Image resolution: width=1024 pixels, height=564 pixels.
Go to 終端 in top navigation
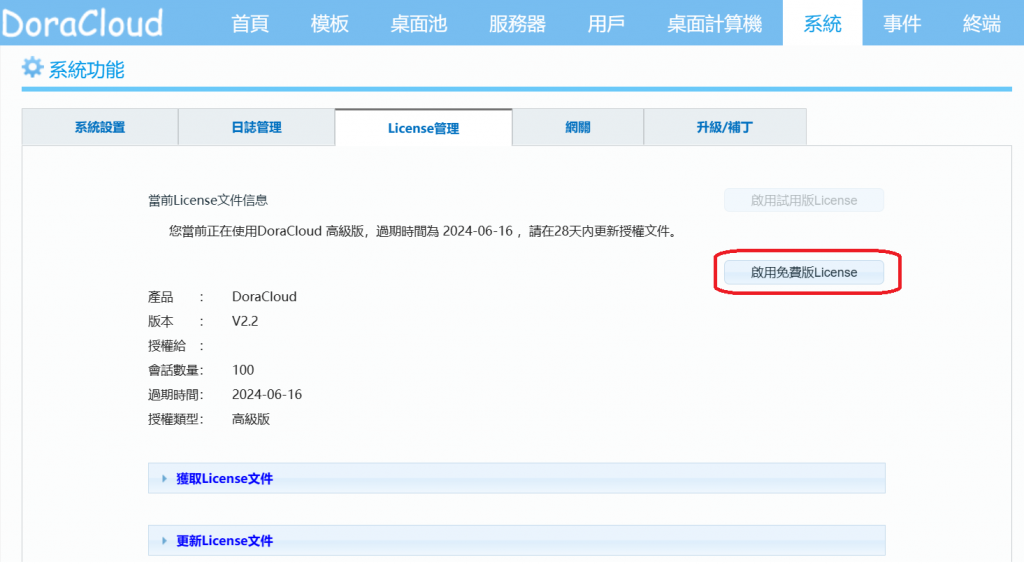[982, 24]
